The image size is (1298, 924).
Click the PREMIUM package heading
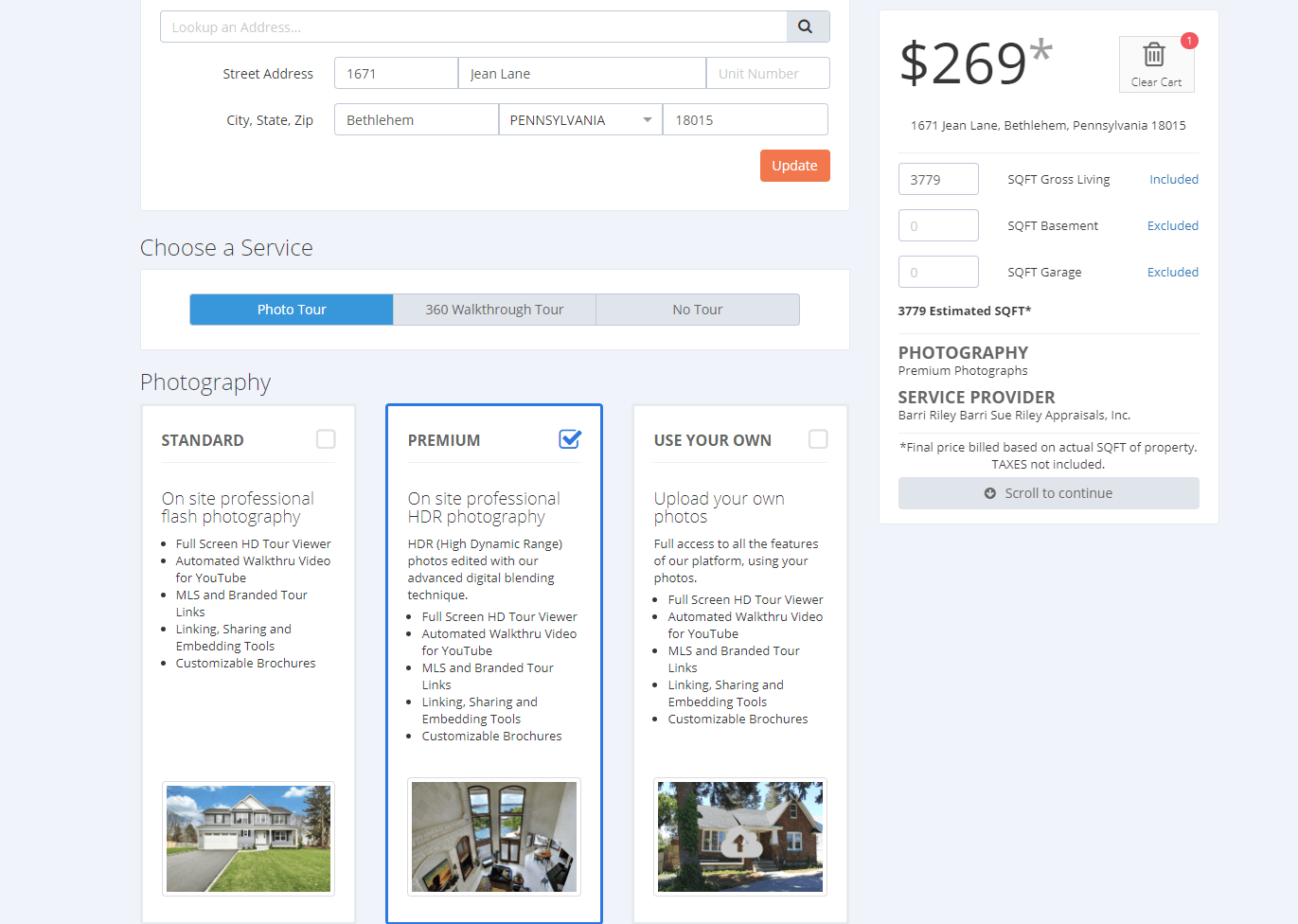click(444, 440)
